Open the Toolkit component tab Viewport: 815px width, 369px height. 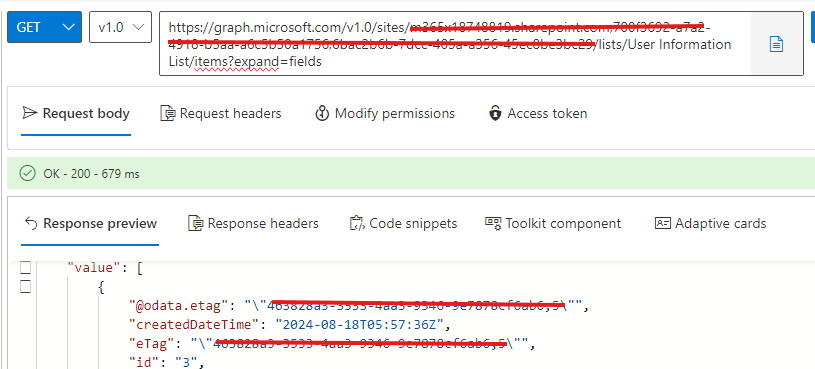(x=553, y=223)
